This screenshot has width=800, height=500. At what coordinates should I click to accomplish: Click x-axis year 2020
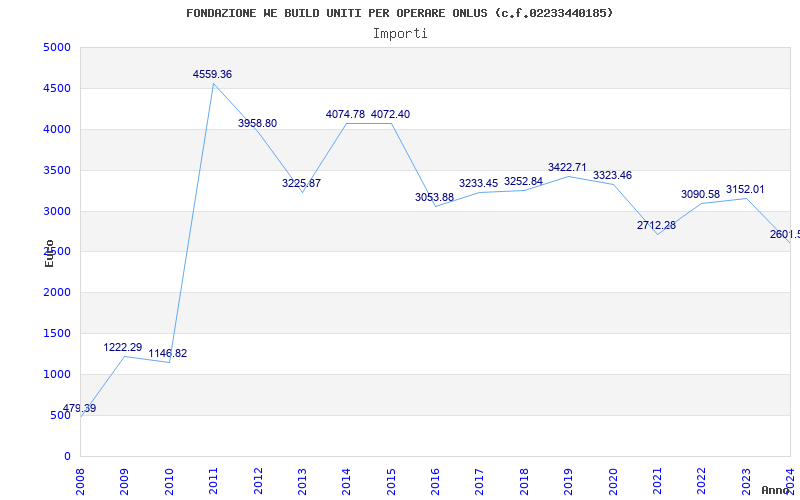tap(613, 481)
